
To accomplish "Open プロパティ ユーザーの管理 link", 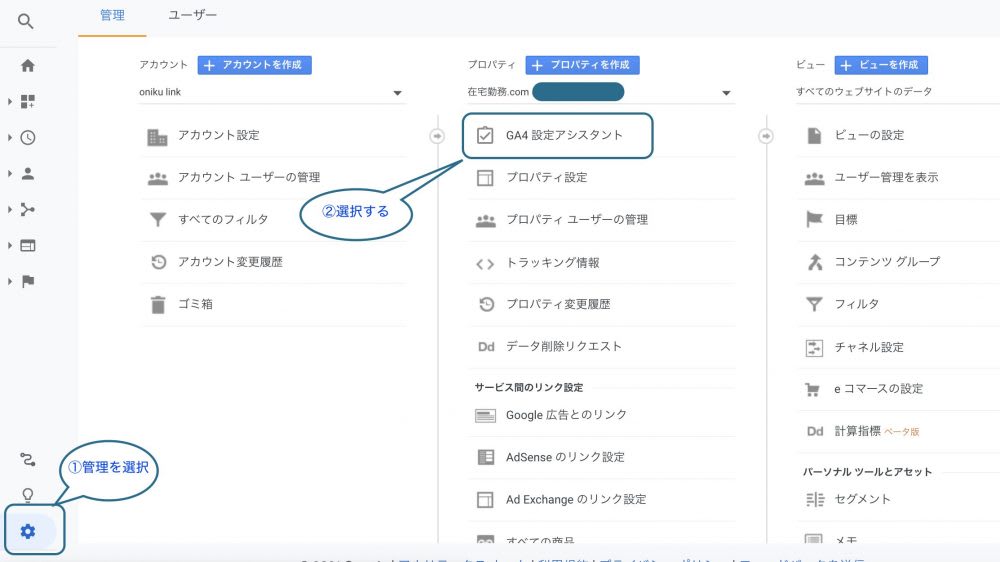I will pyautogui.click(x=577, y=220).
